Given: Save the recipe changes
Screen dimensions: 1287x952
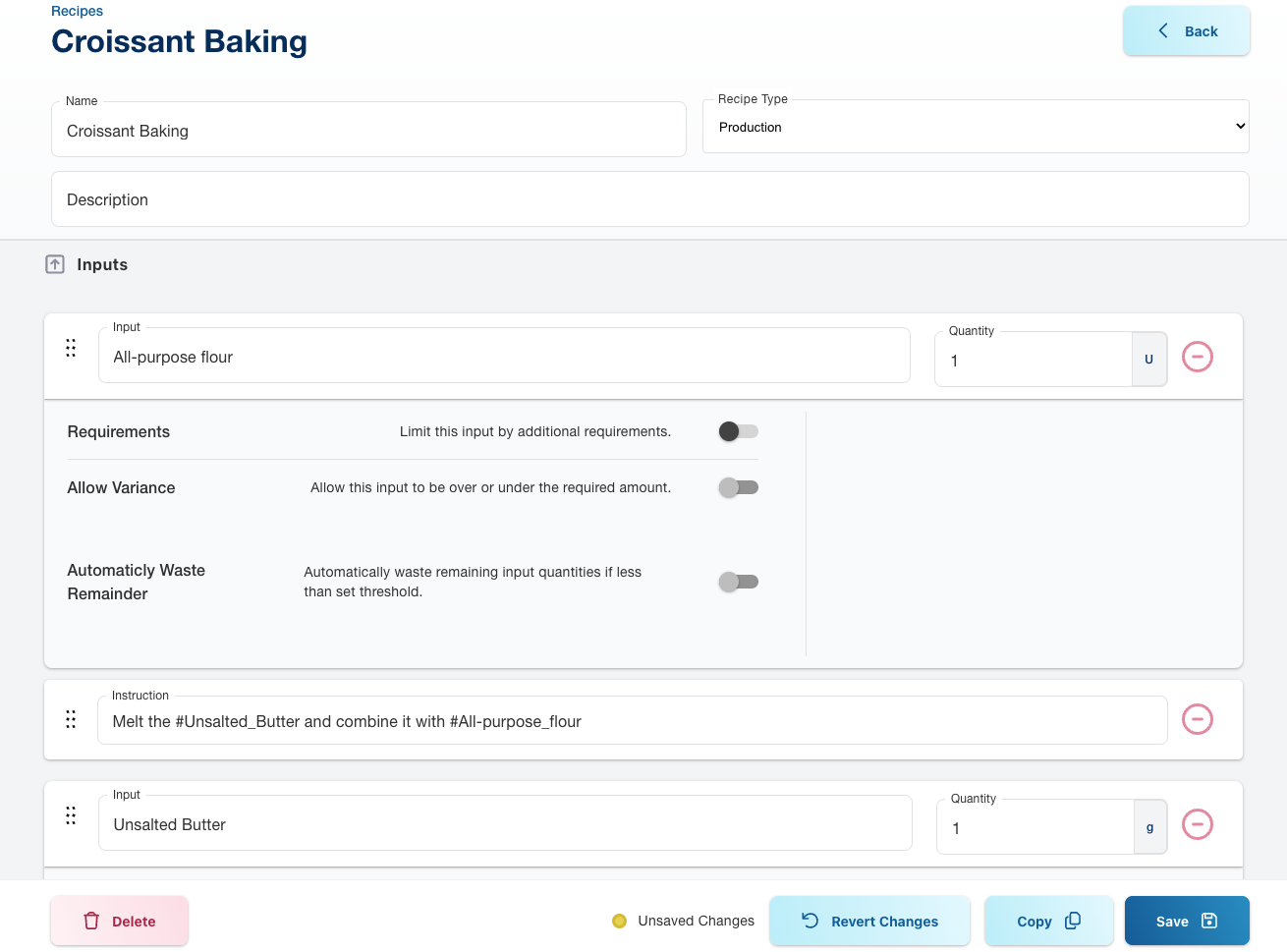Looking at the screenshot, I should pyautogui.click(x=1186, y=921).
